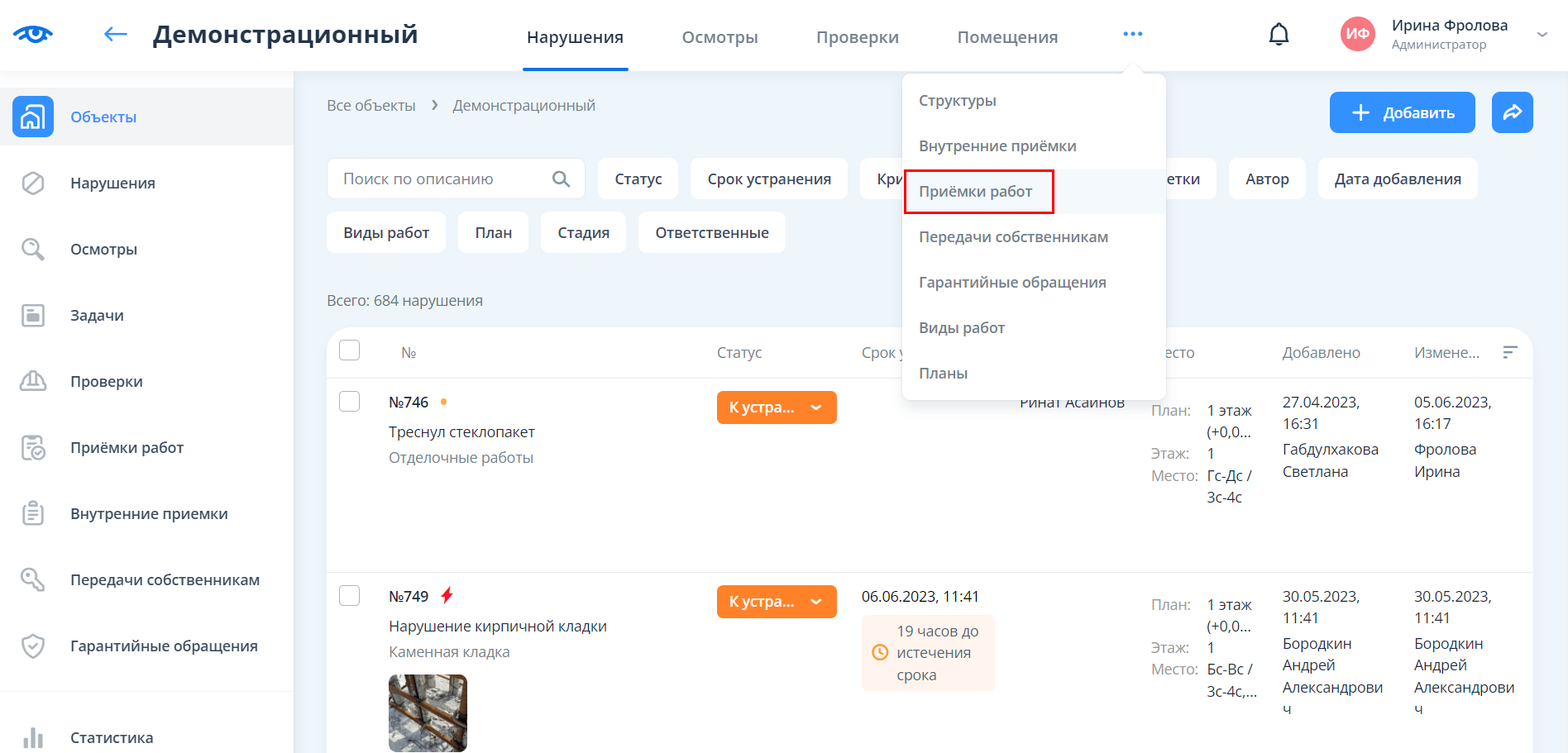Open the three-dots more menu

tap(1132, 35)
